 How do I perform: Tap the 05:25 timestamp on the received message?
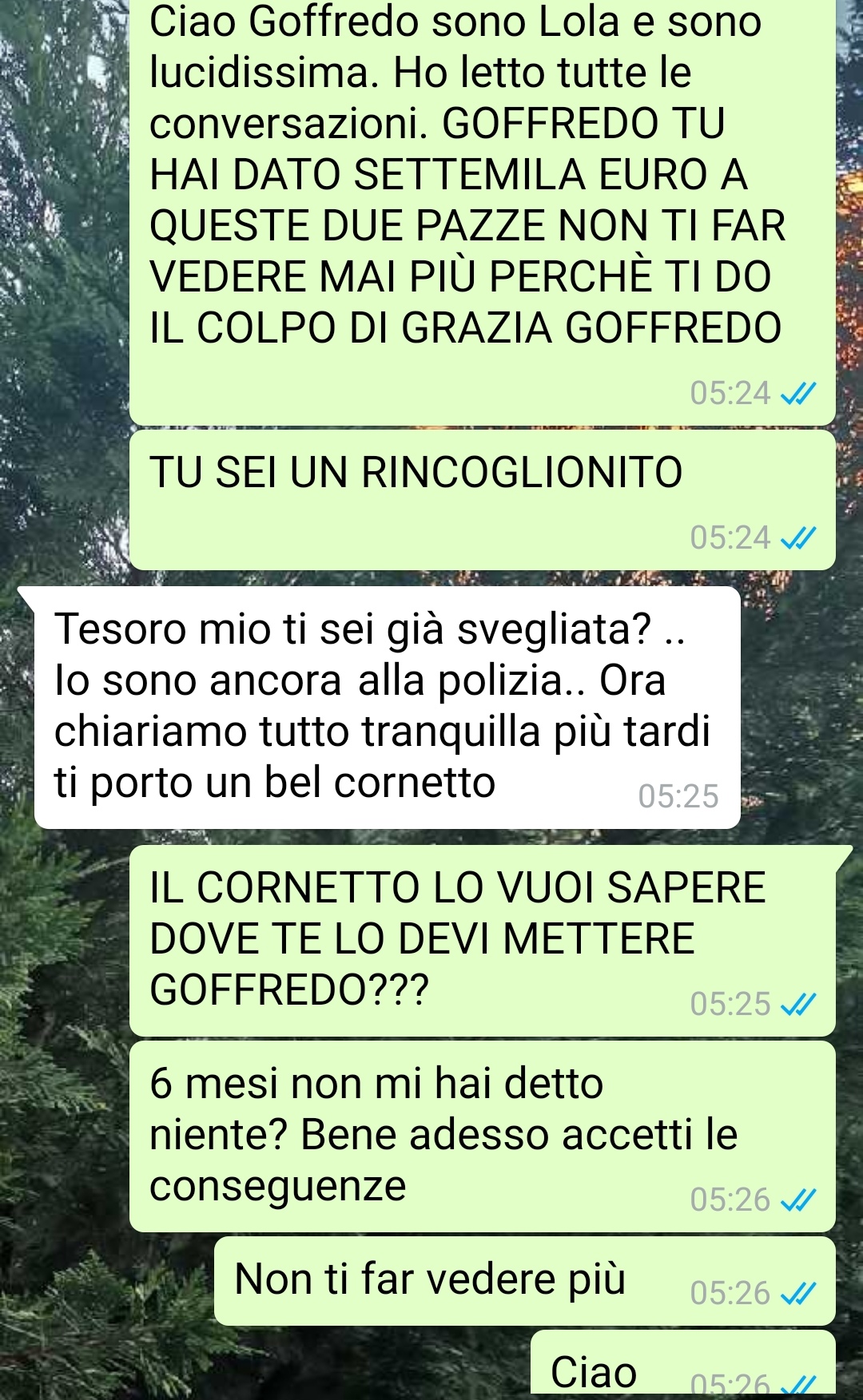click(678, 797)
